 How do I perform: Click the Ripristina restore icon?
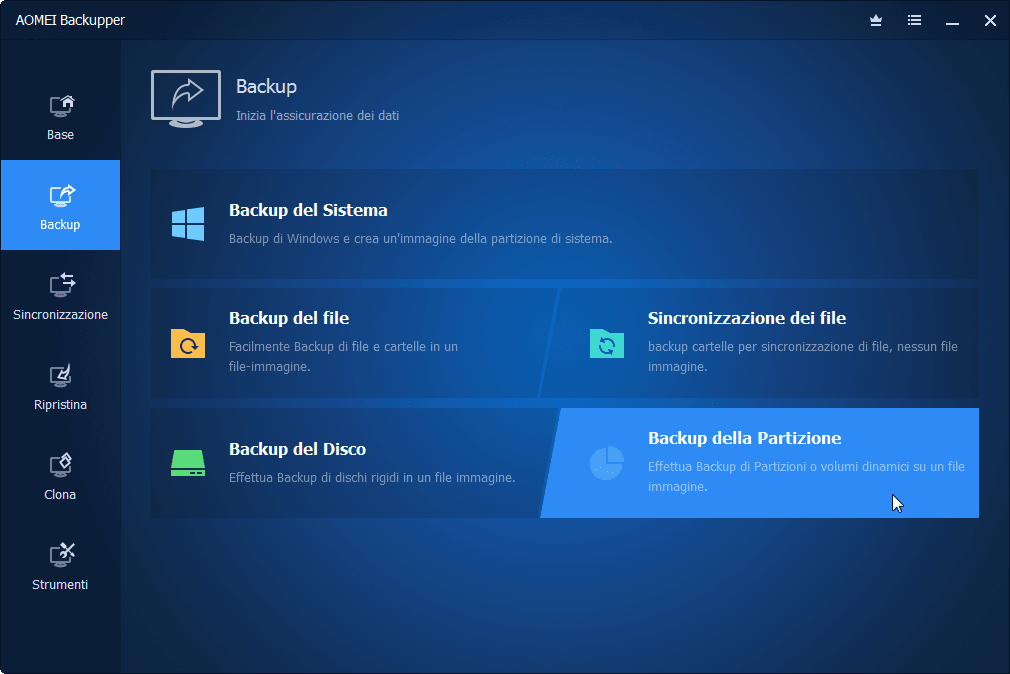(61, 375)
